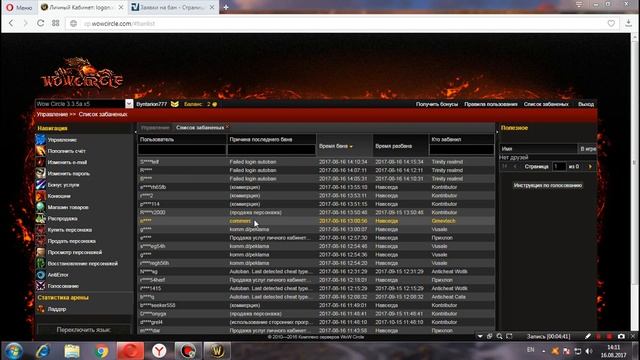Screen dimensions: 640x360
Task: Open Просмотр персонажей
Action: click(75, 252)
